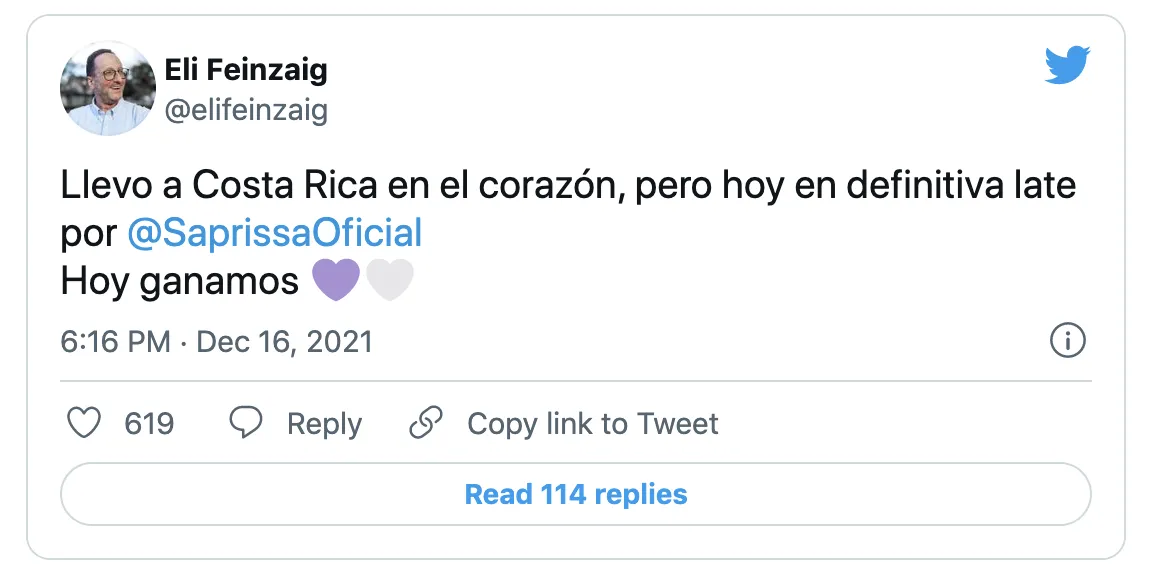Click the Eli Feinzaig display name
The width and height of the screenshot is (1152, 582).
coord(245,71)
